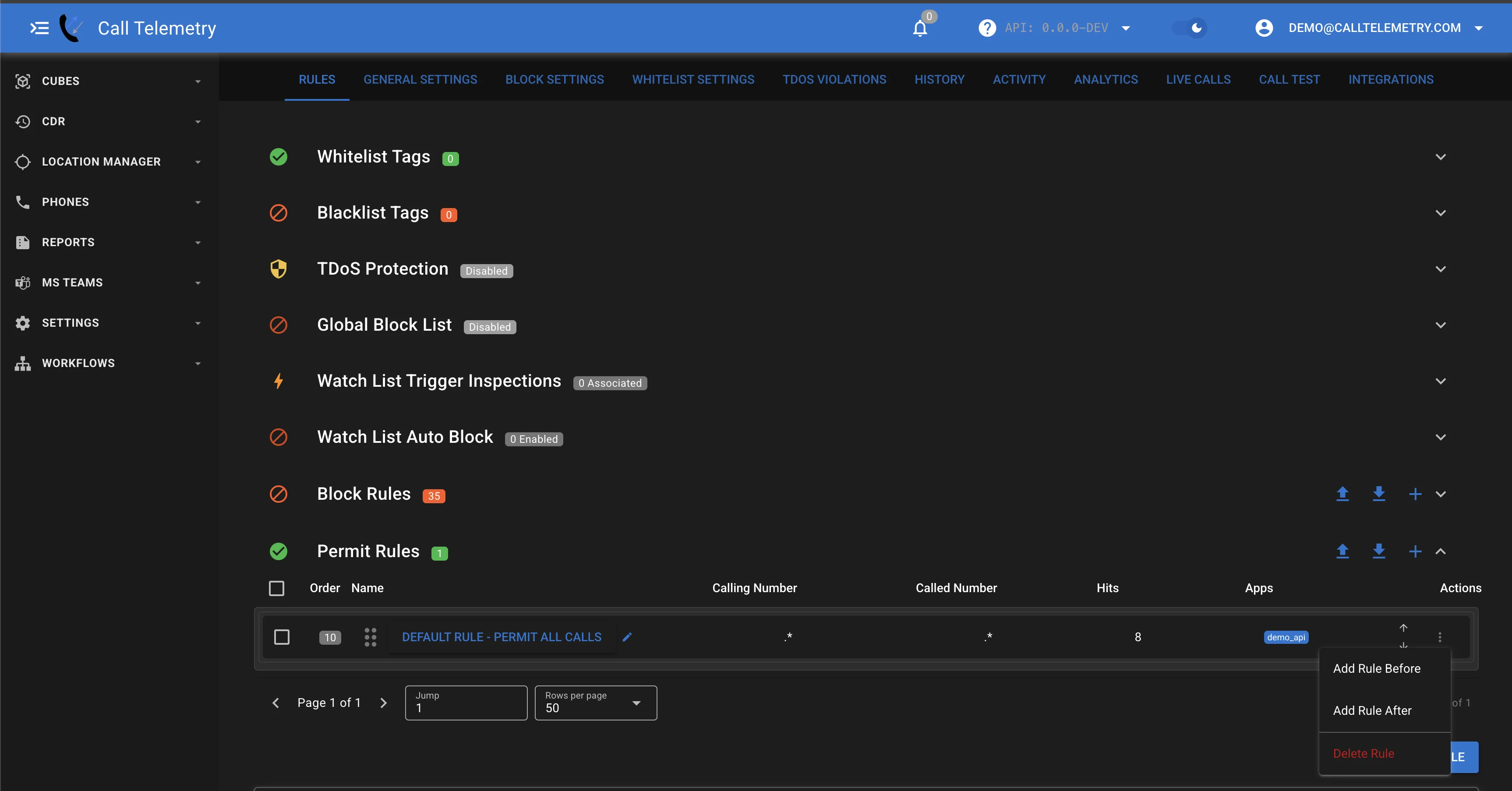Expand the Whitelist Tags section
The image size is (1512, 791).
click(1441, 157)
